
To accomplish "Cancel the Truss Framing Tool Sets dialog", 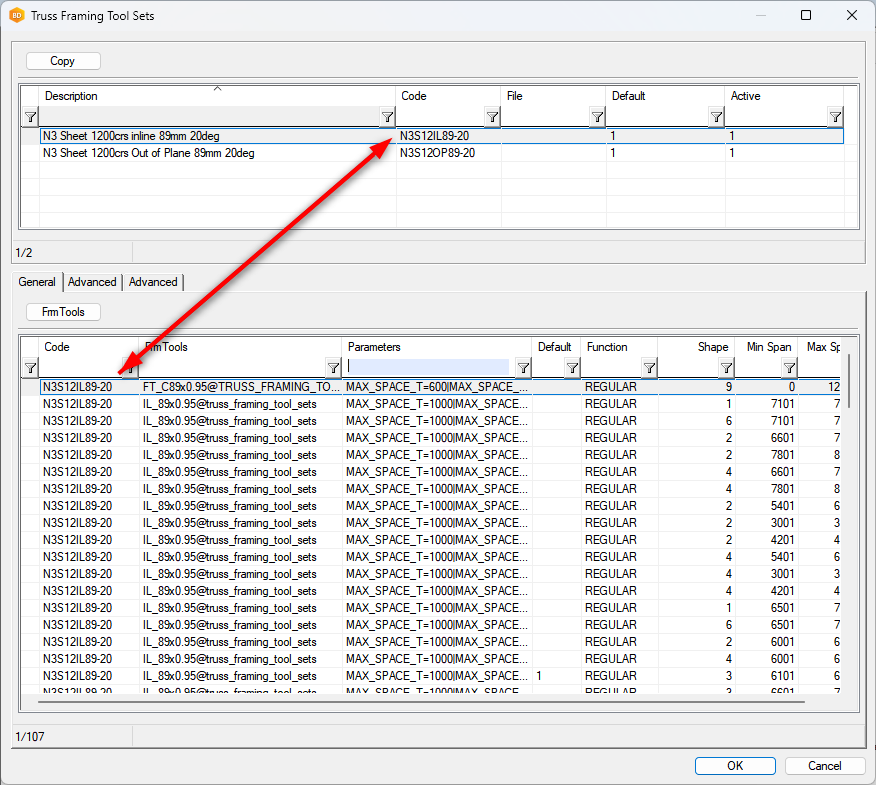I will [x=825, y=766].
